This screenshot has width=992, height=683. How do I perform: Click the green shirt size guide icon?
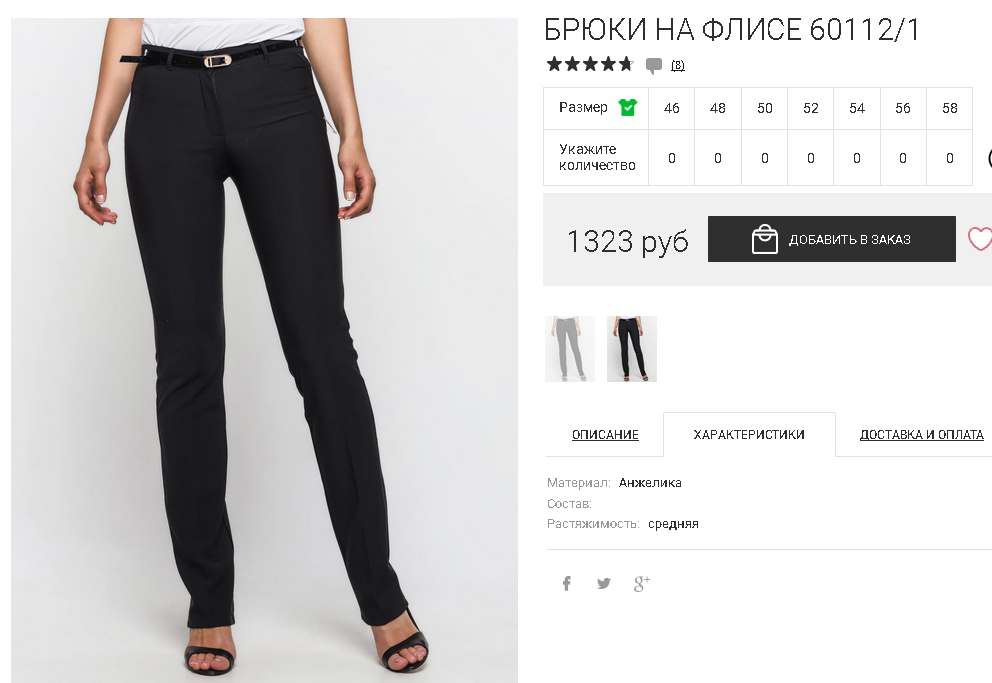tap(628, 108)
